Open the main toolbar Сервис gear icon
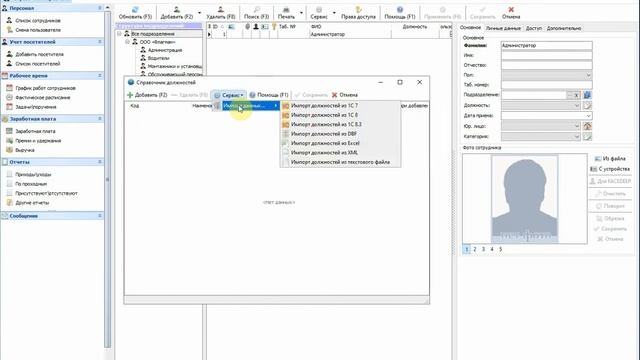The height and width of the screenshot is (360, 640). (x=319, y=10)
